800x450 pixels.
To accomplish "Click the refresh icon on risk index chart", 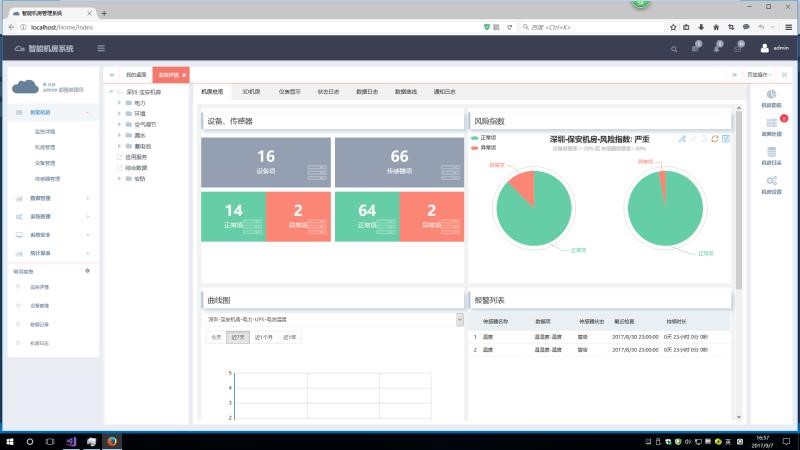I will [x=714, y=139].
